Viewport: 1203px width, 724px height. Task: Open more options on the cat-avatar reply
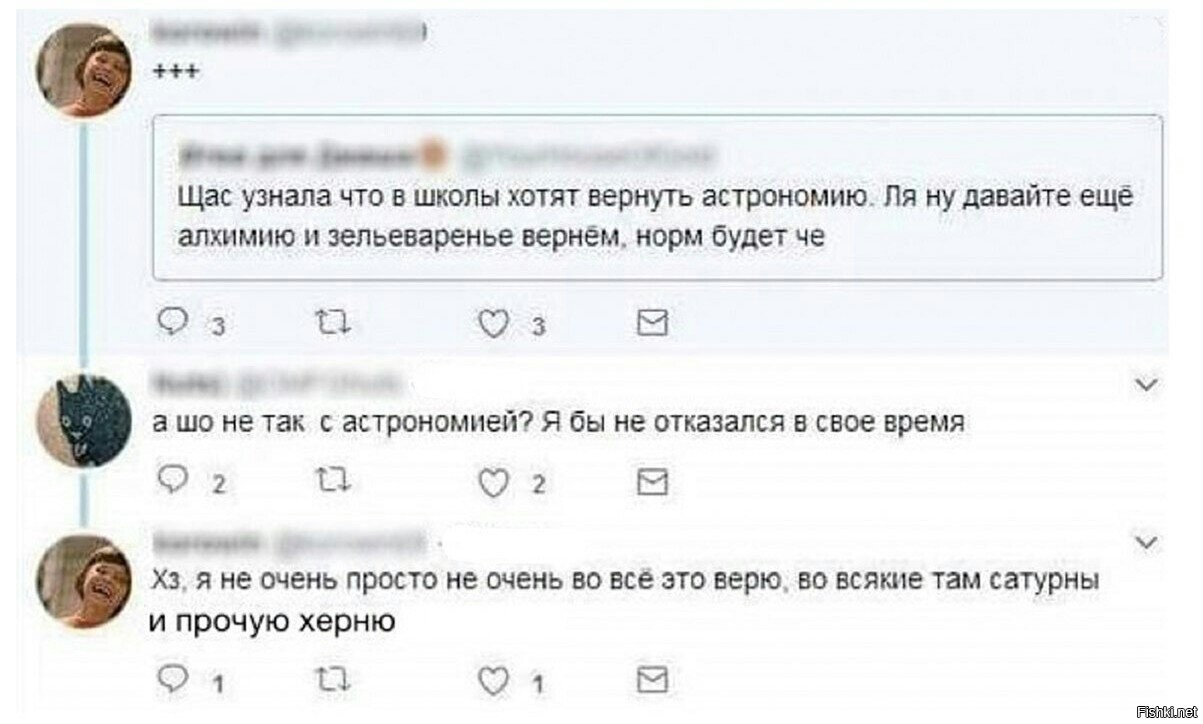coord(1148,384)
